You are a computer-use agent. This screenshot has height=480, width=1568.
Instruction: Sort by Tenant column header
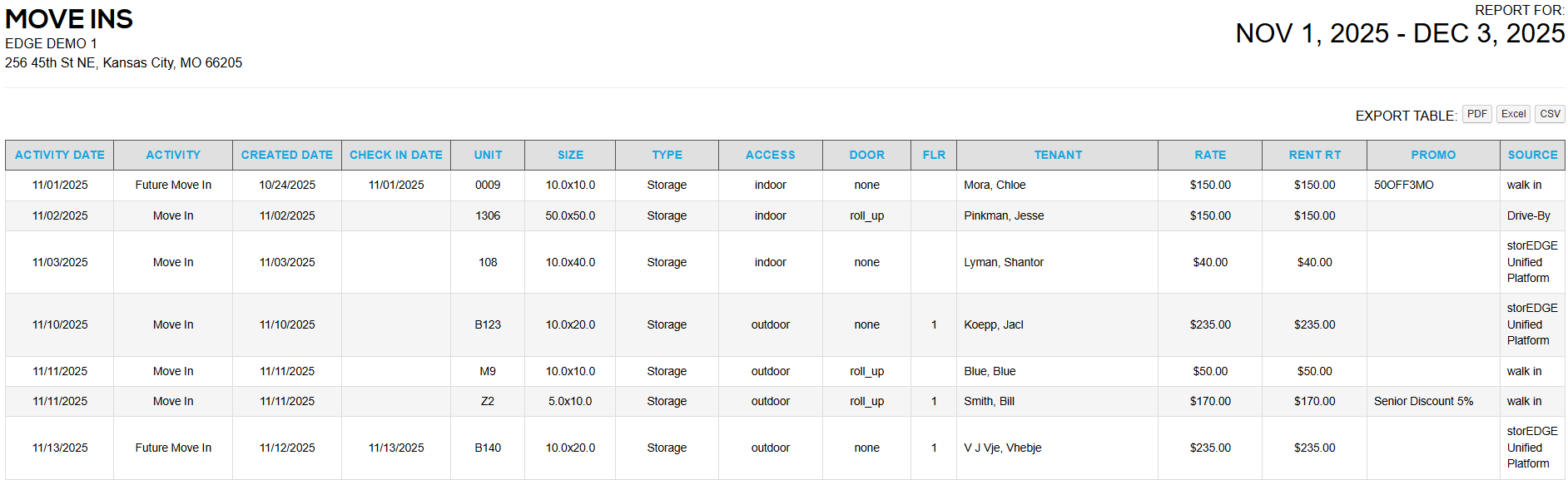1058,155
